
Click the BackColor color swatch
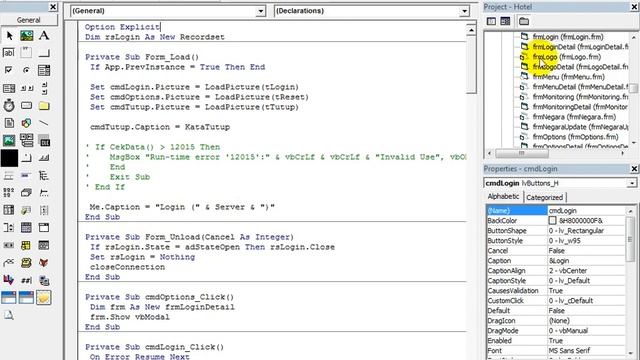point(552,220)
